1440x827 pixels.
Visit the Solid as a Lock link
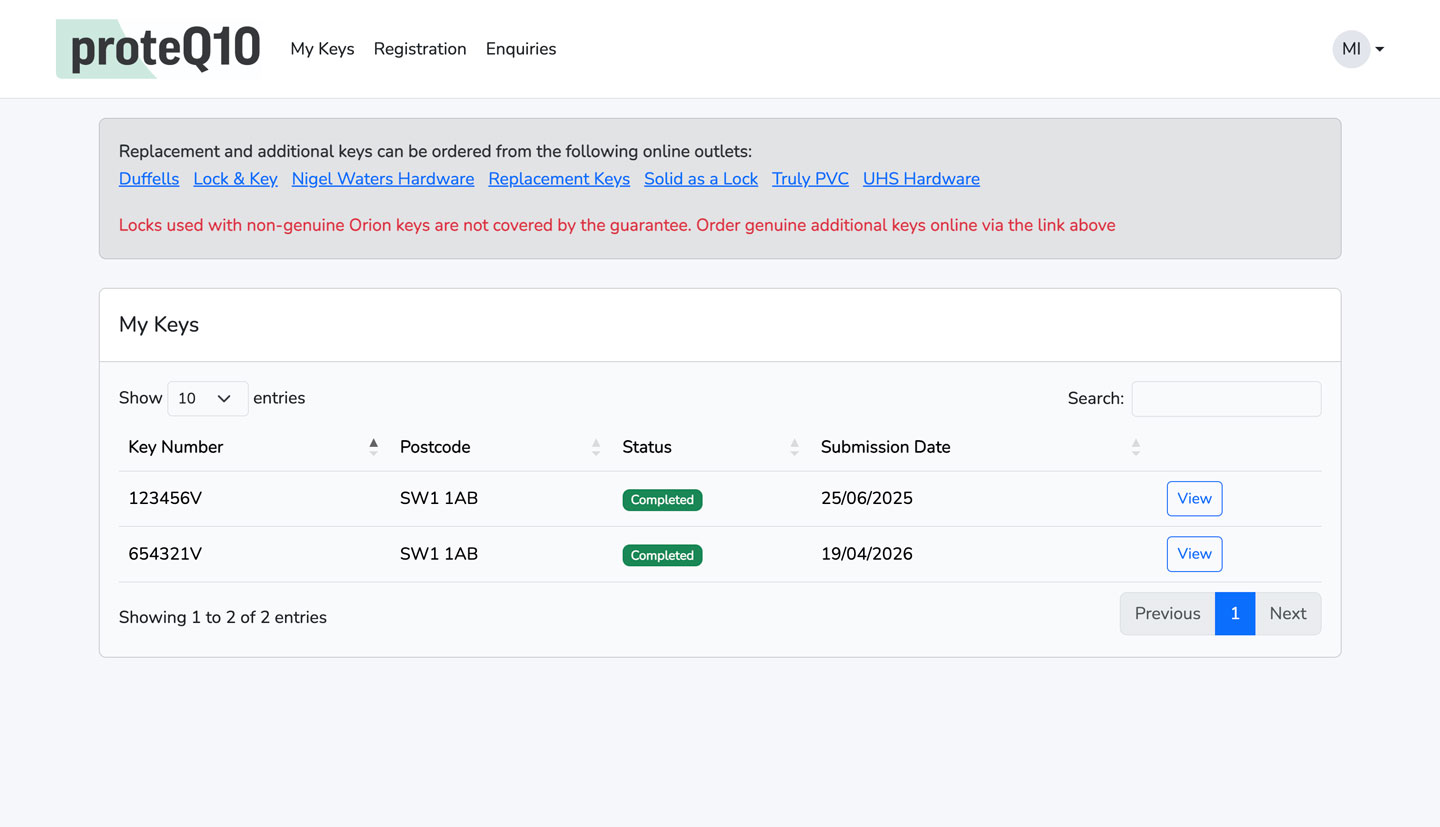coord(701,179)
